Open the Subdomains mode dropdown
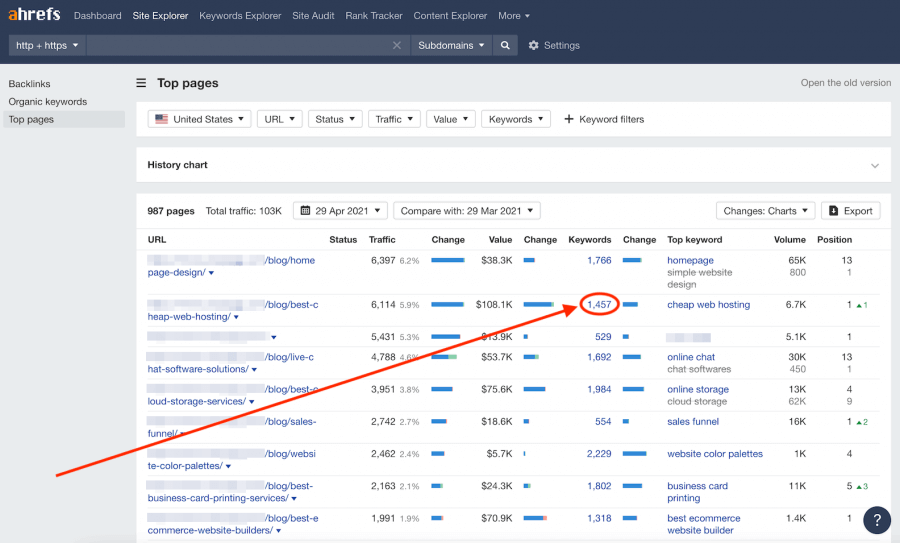This screenshot has width=900, height=543. (x=451, y=45)
